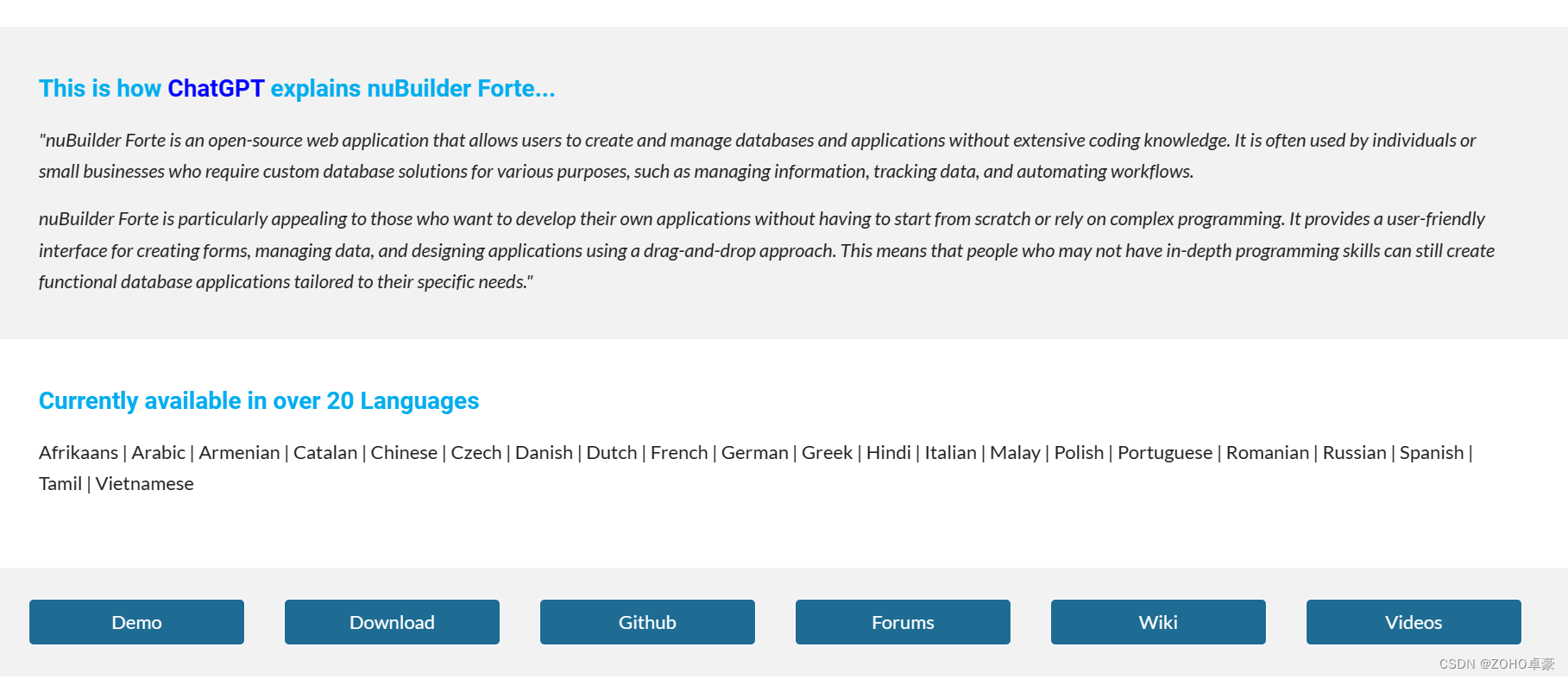Click the Demo button

pyautogui.click(x=136, y=622)
